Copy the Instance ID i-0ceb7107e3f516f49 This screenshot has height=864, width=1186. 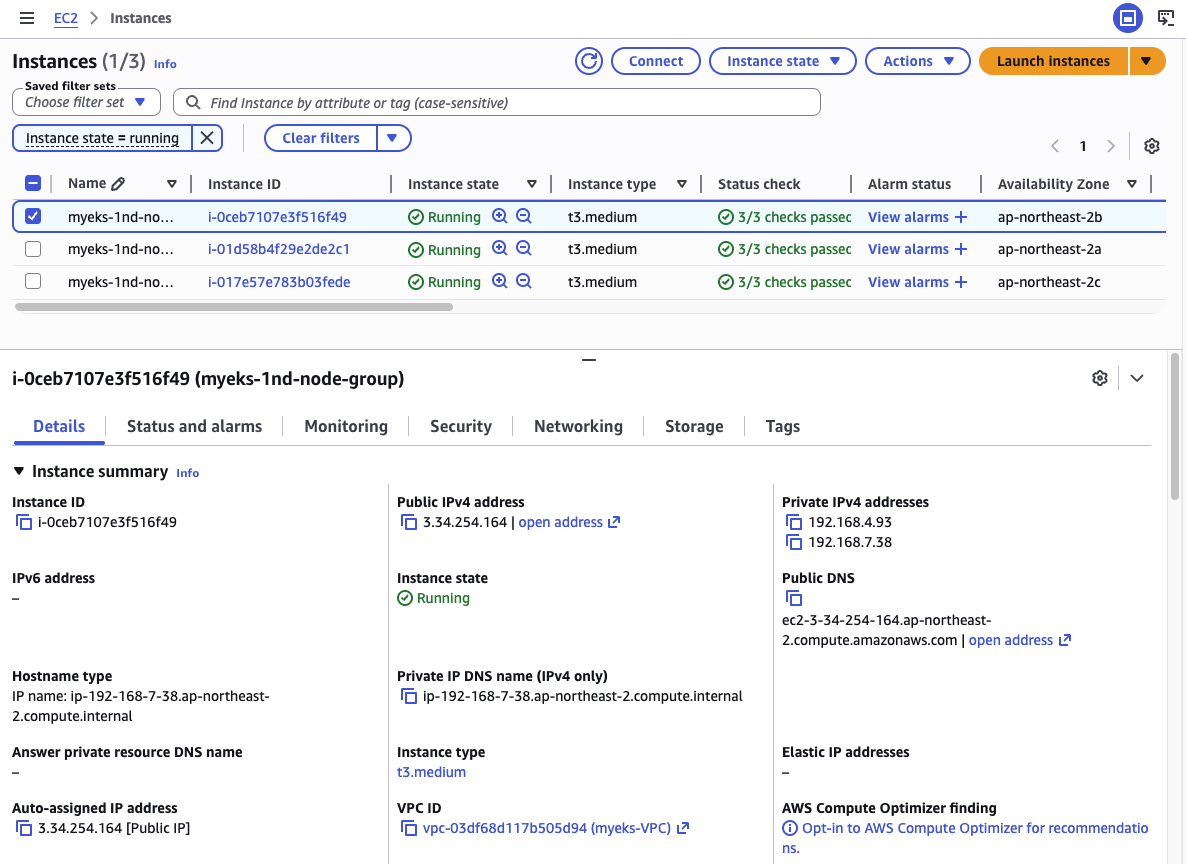[24, 522]
